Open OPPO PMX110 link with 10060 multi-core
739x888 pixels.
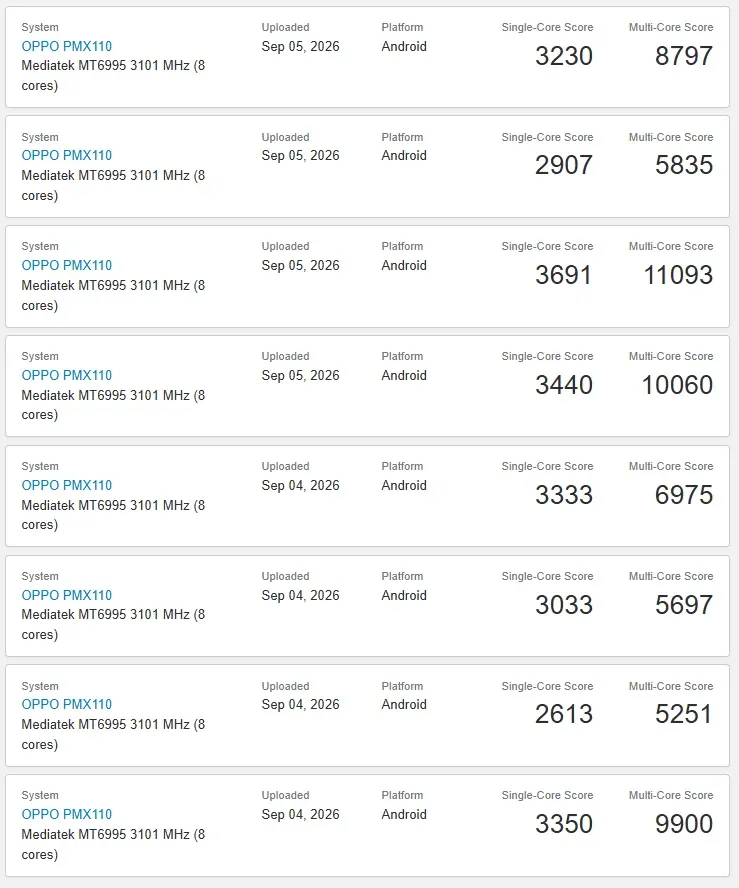[x=67, y=375]
